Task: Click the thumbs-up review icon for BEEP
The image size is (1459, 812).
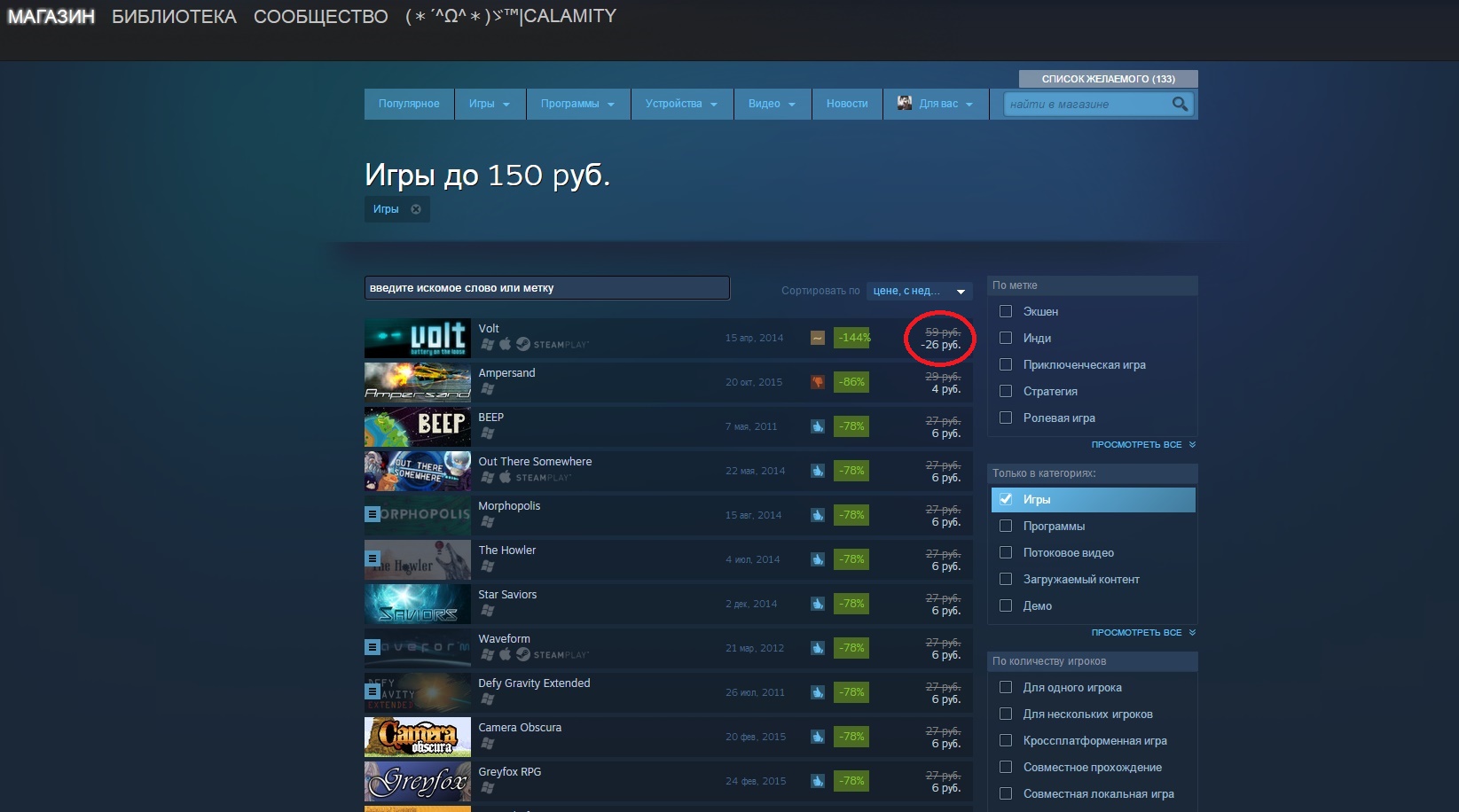Action: (818, 426)
